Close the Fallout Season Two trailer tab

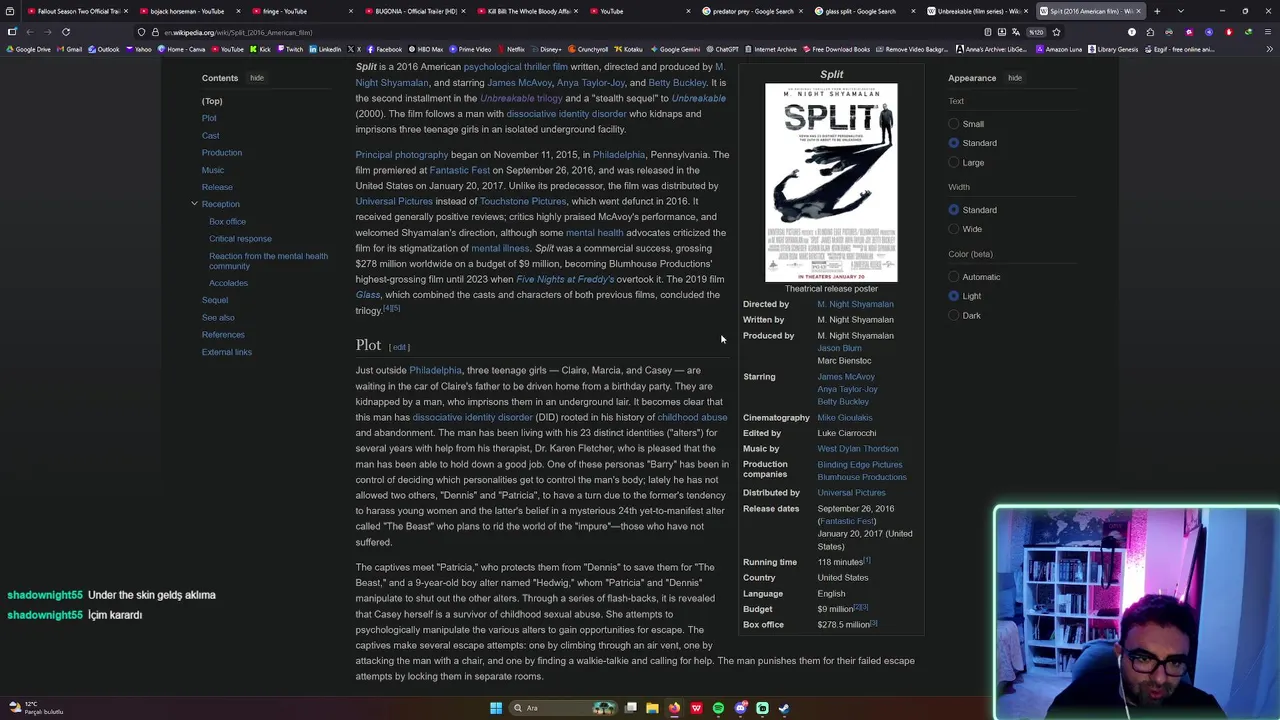coord(125,11)
